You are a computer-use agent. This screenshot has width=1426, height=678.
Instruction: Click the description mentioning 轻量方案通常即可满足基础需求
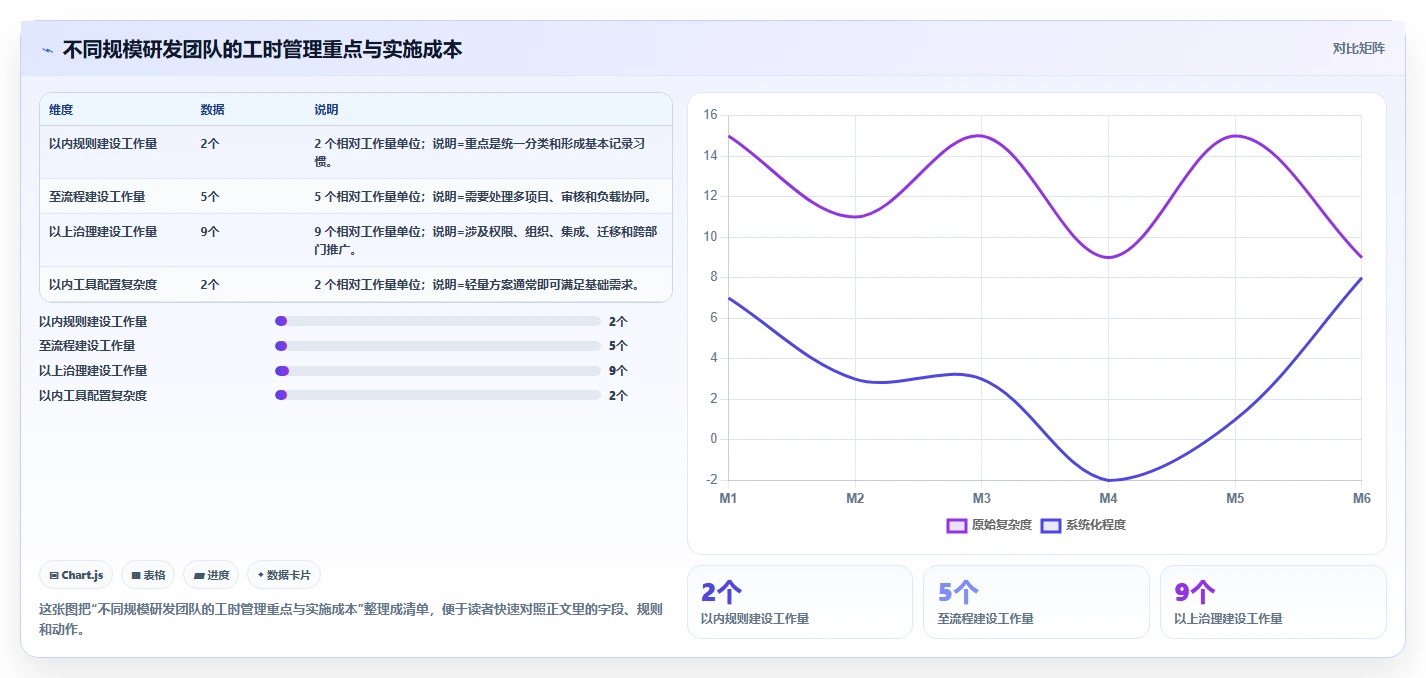tap(476, 285)
